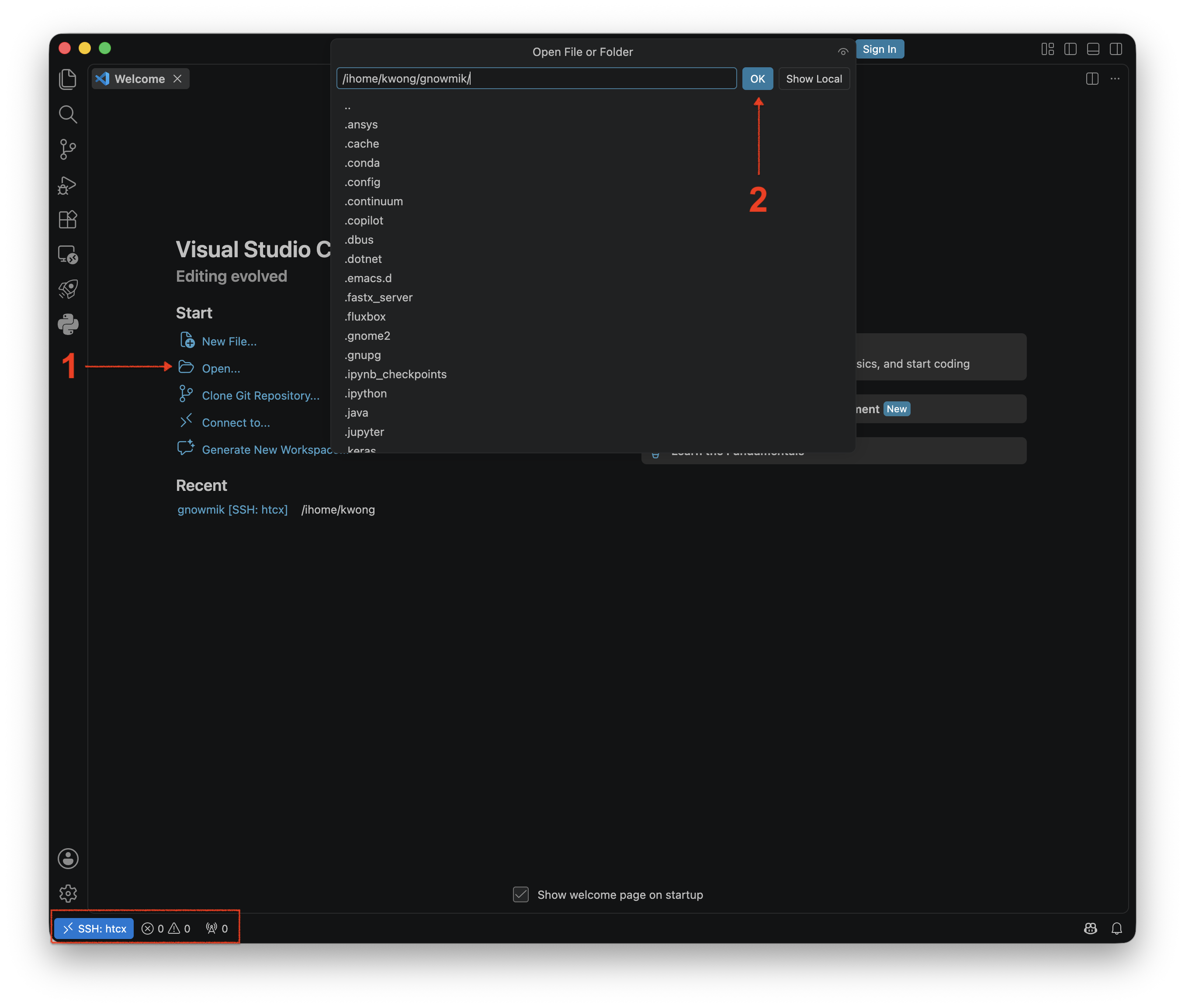Click the Customize Layout icon
The width and height of the screenshot is (1185, 1008).
click(1047, 49)
